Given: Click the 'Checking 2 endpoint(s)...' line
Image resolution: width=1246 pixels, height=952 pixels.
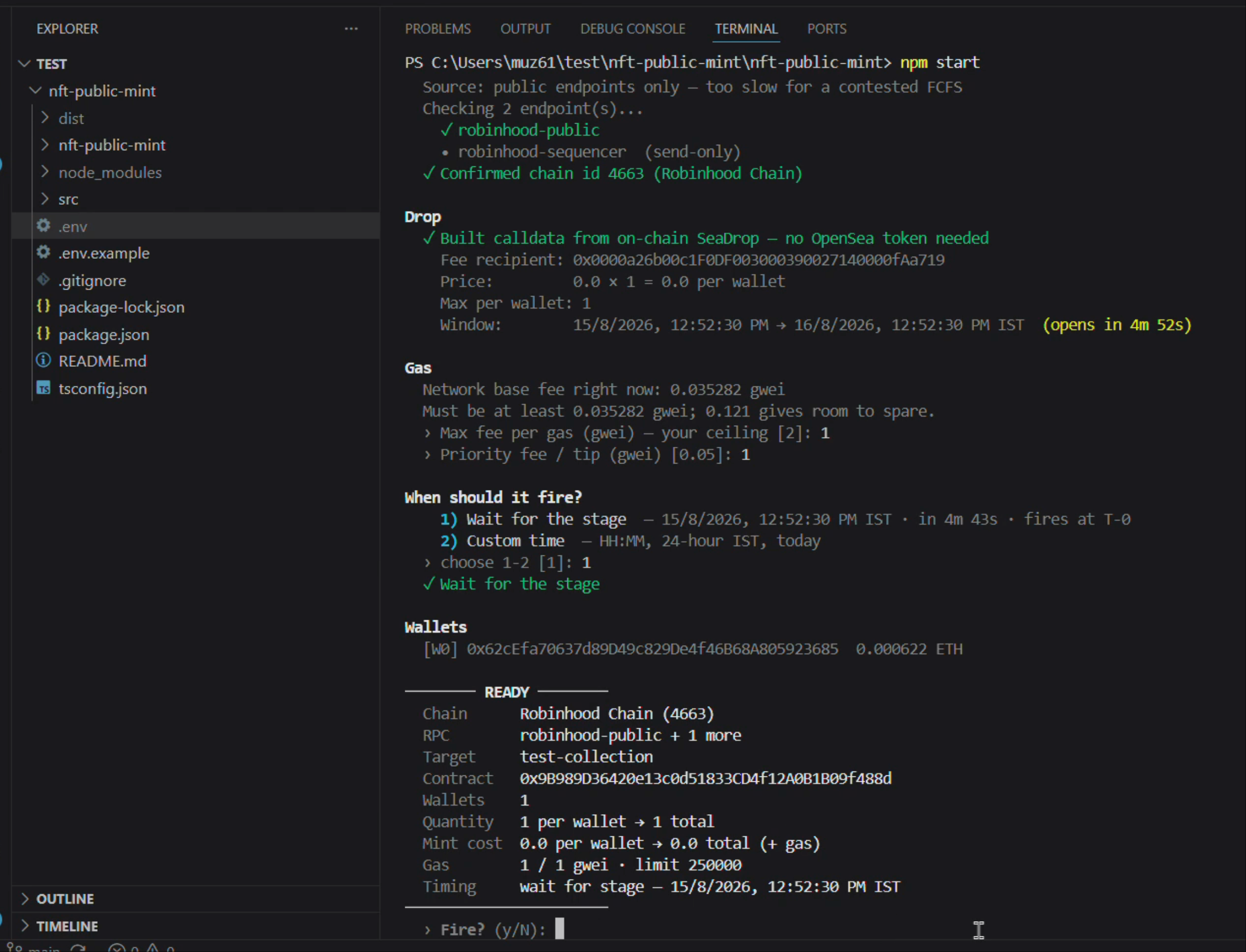Looking at the screenshot, I should [533, 109].
